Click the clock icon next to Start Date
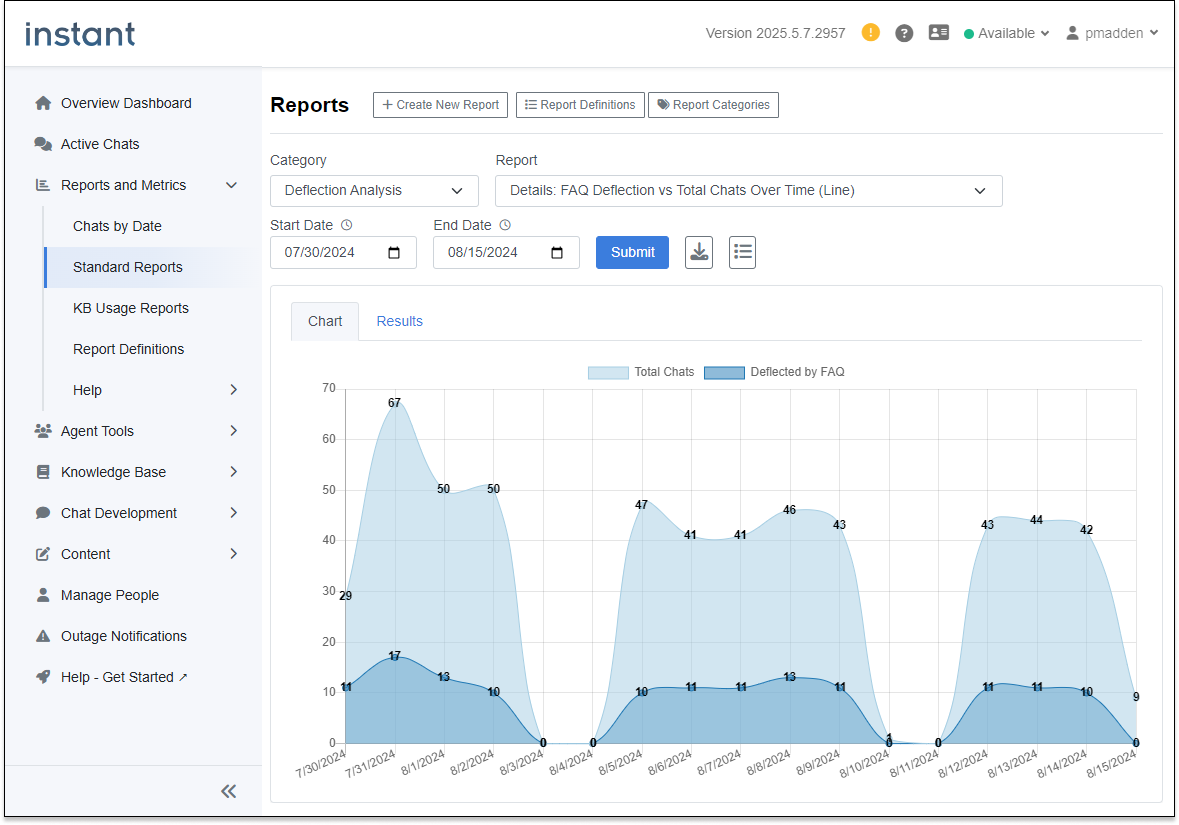Screen dimensions: 1179x825 point(347,225)
